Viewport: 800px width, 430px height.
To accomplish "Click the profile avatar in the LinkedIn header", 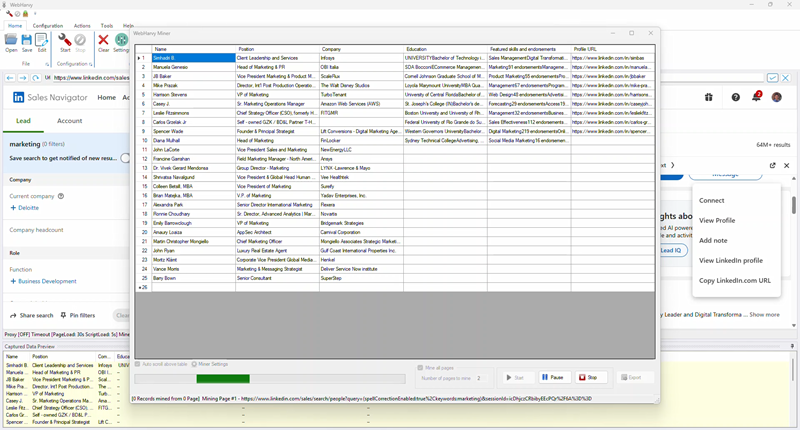I will [x=777, y=97].
